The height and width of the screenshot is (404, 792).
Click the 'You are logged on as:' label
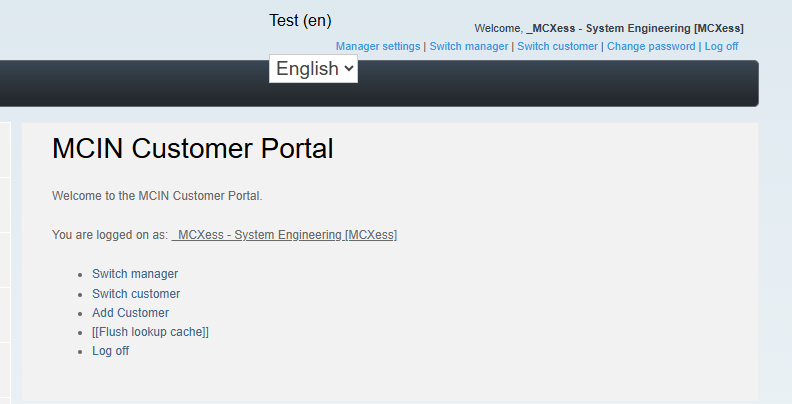[110, 235]
